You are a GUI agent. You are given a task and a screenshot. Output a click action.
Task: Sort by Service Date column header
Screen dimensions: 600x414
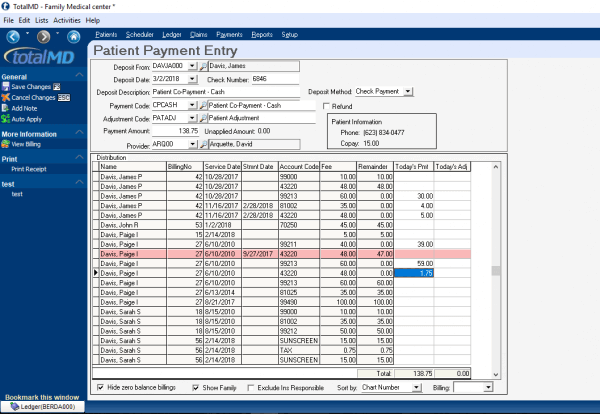(222, 167)
